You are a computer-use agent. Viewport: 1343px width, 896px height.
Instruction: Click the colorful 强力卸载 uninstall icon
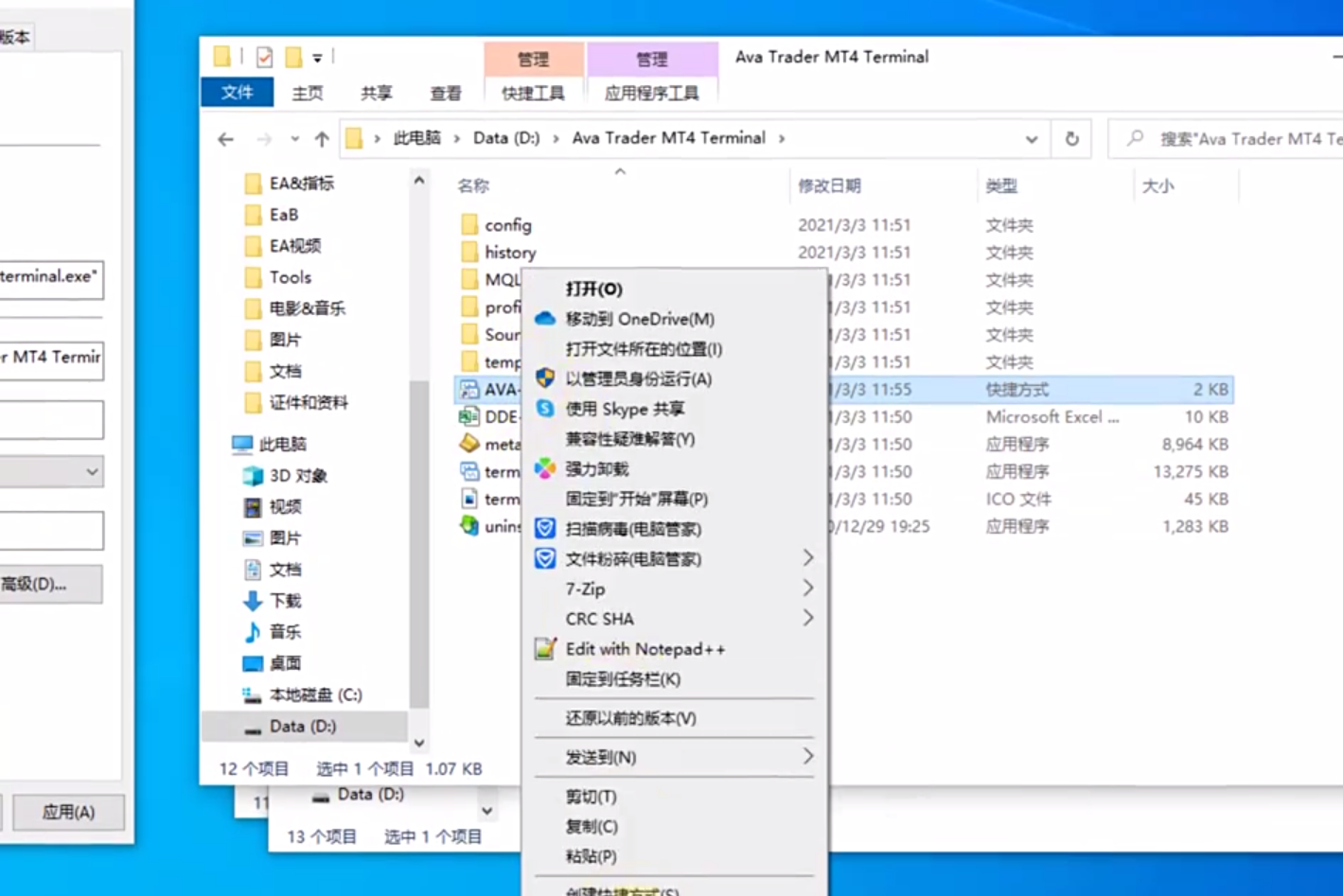pyautogui.click(x=545, y=468)
